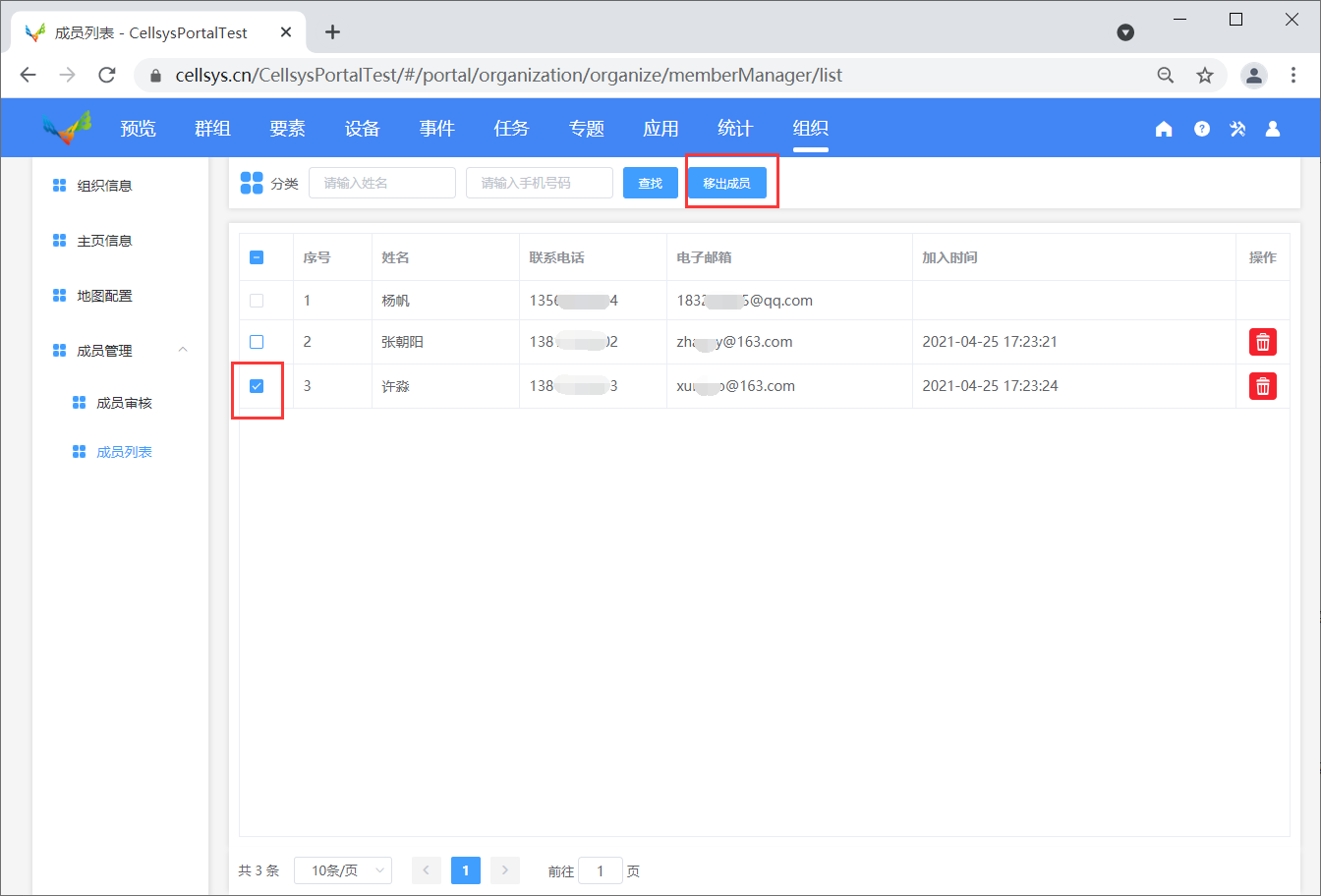Click the 分类 grid icon

(252, 183)
